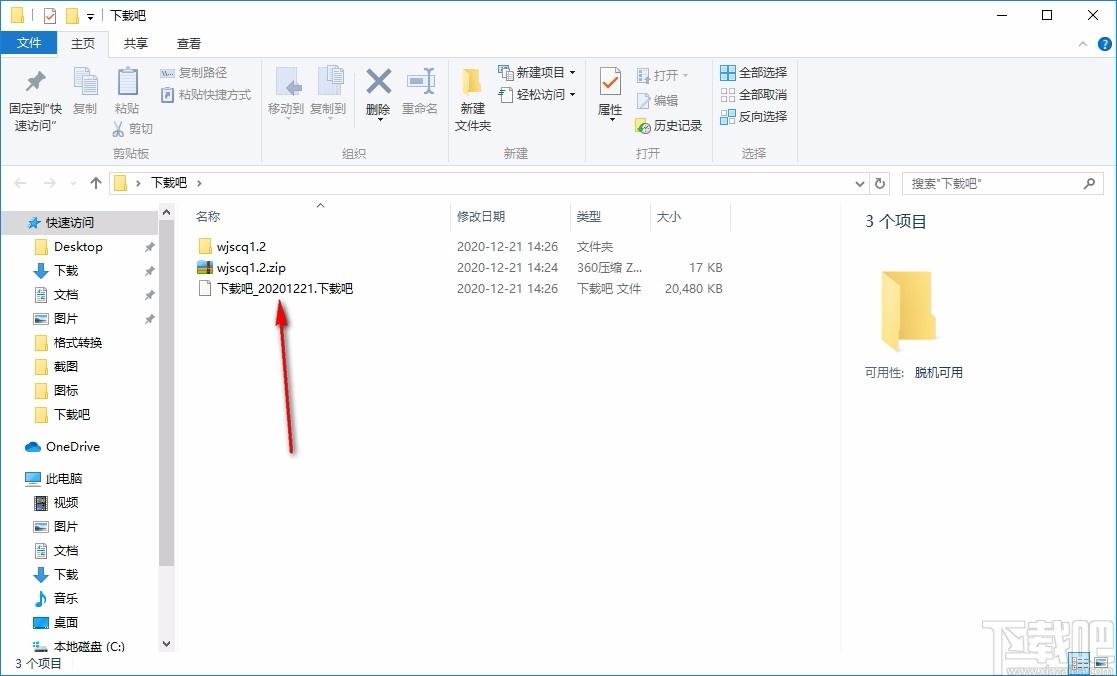
Task: Click the blue Help question mark icon
Action: pos(1105,43)
